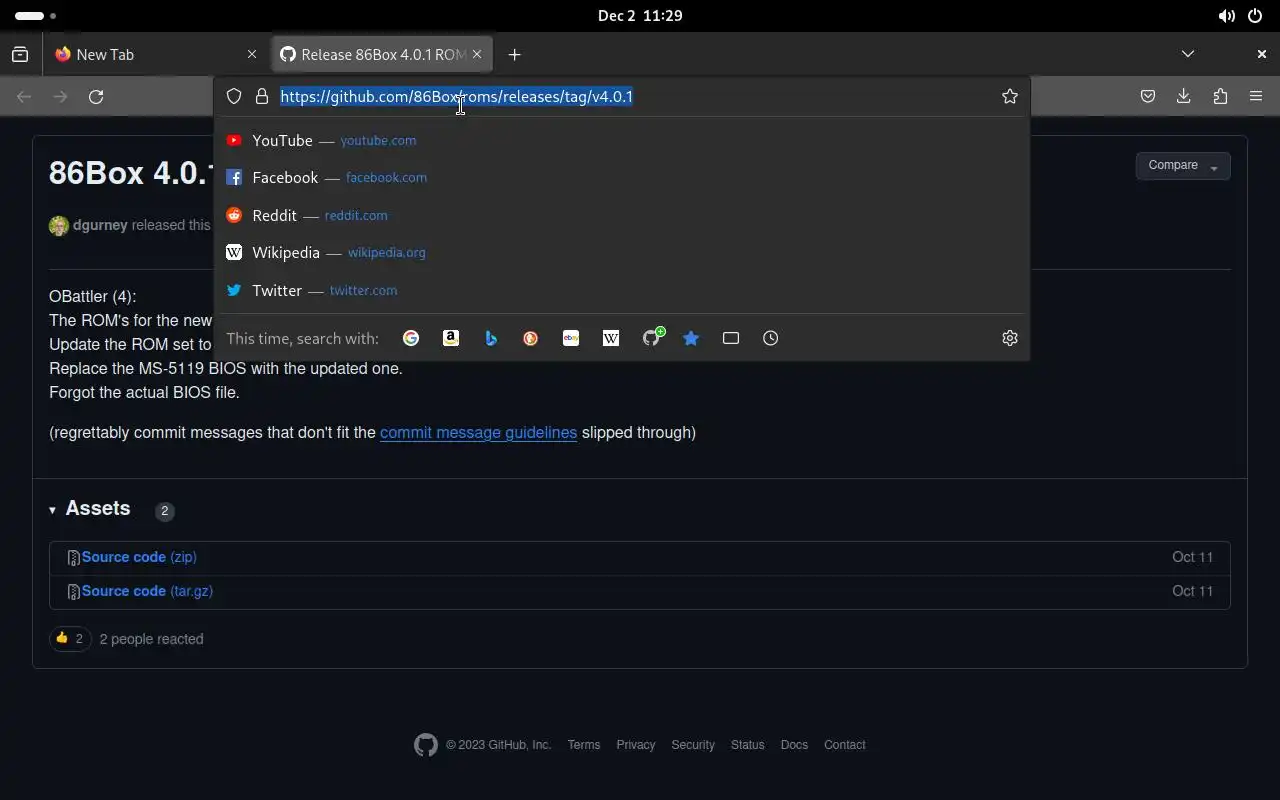Go back to previous page
This screenshot has width=1280, height=800.
pyautogui.click(x=24, y=96)
